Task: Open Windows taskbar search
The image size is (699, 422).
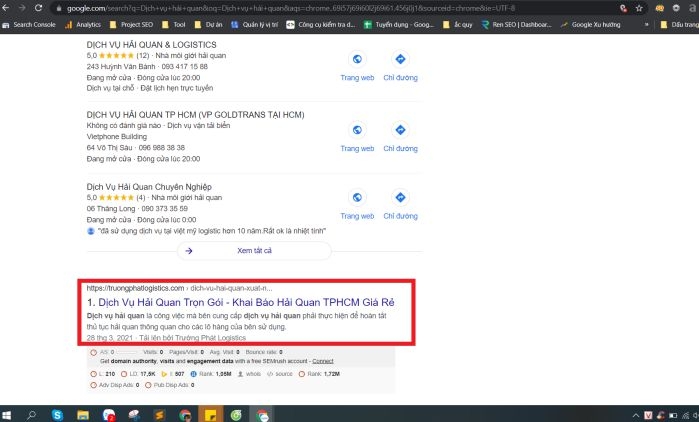Action: pos(31,415)
